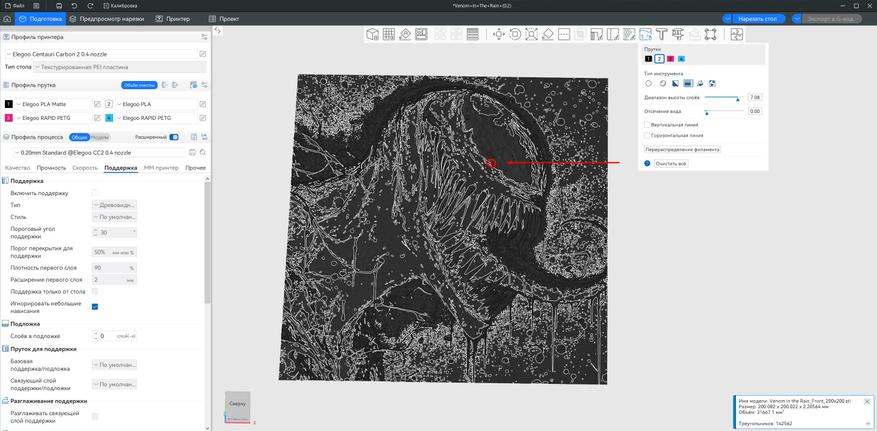This screenshot has width=877, height=431.
Task: Open the 'Файл' menu
Action: 15,5
